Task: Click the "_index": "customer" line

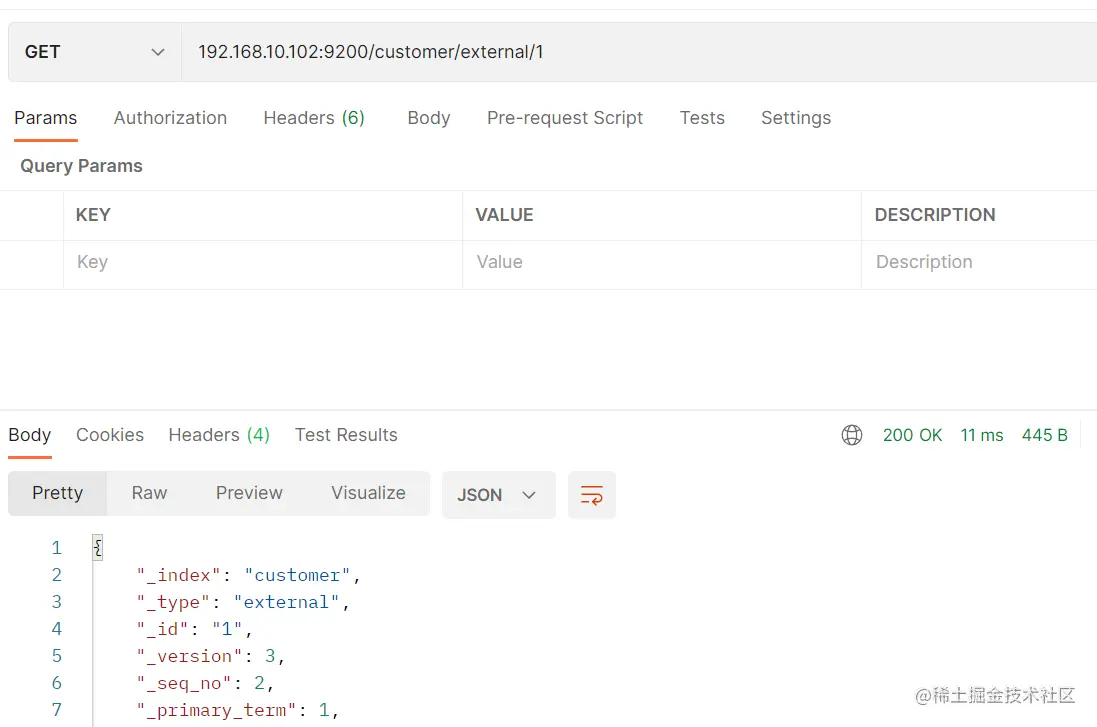Action: pos(248,575)
